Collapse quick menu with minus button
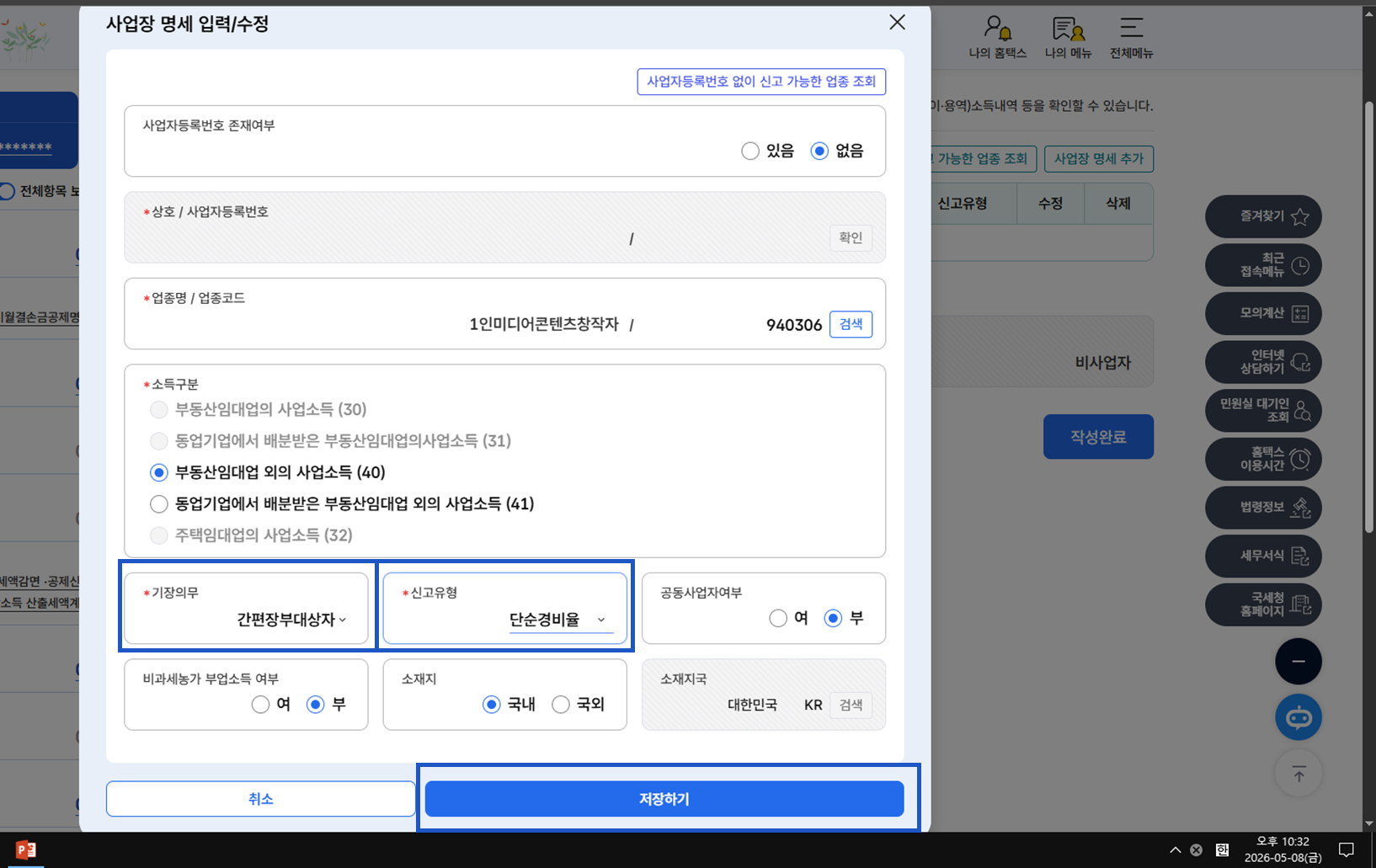The width and height of the screenshot is (1376, 868). pyautogui.click(x=1299, y=662)
